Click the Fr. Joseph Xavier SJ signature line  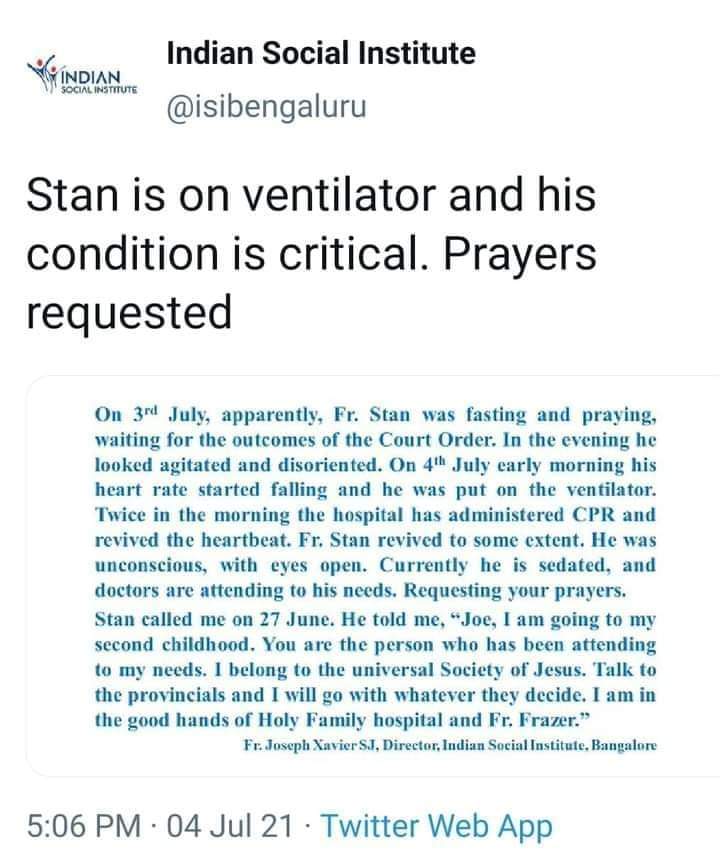[450, 746]
